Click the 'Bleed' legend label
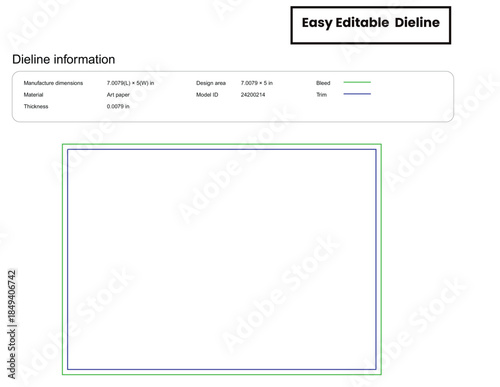500x387 pixels. point(323,83)
